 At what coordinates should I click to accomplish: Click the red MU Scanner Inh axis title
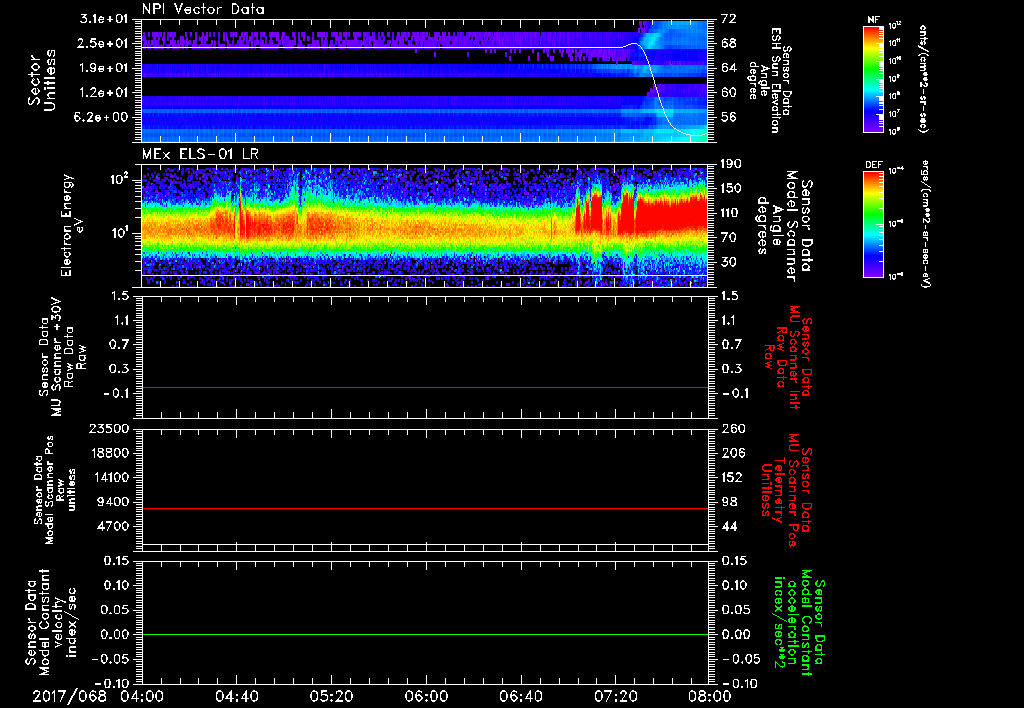(x=788, y=357)
